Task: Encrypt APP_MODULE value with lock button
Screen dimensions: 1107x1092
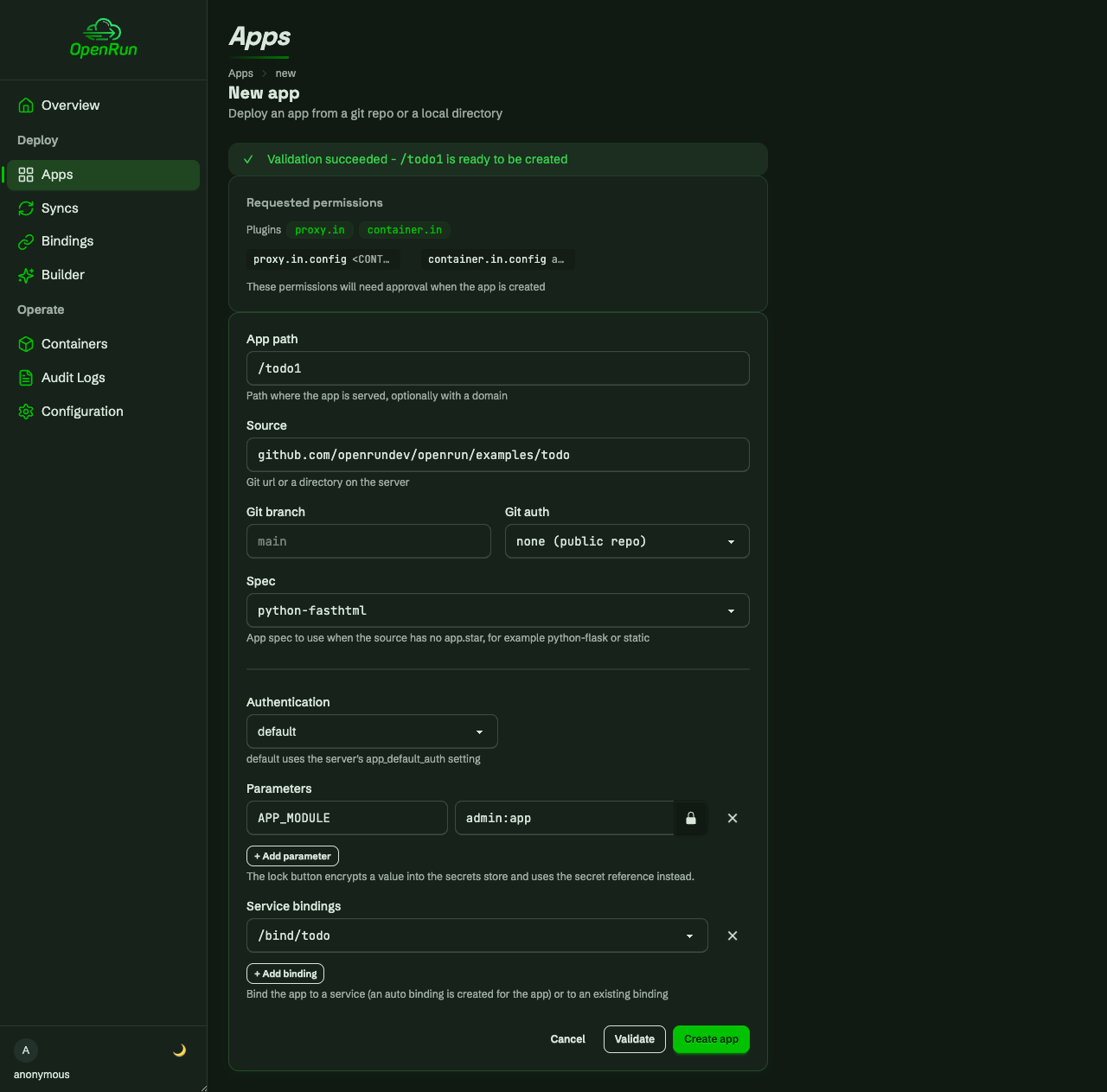Action: coord(691,818)
